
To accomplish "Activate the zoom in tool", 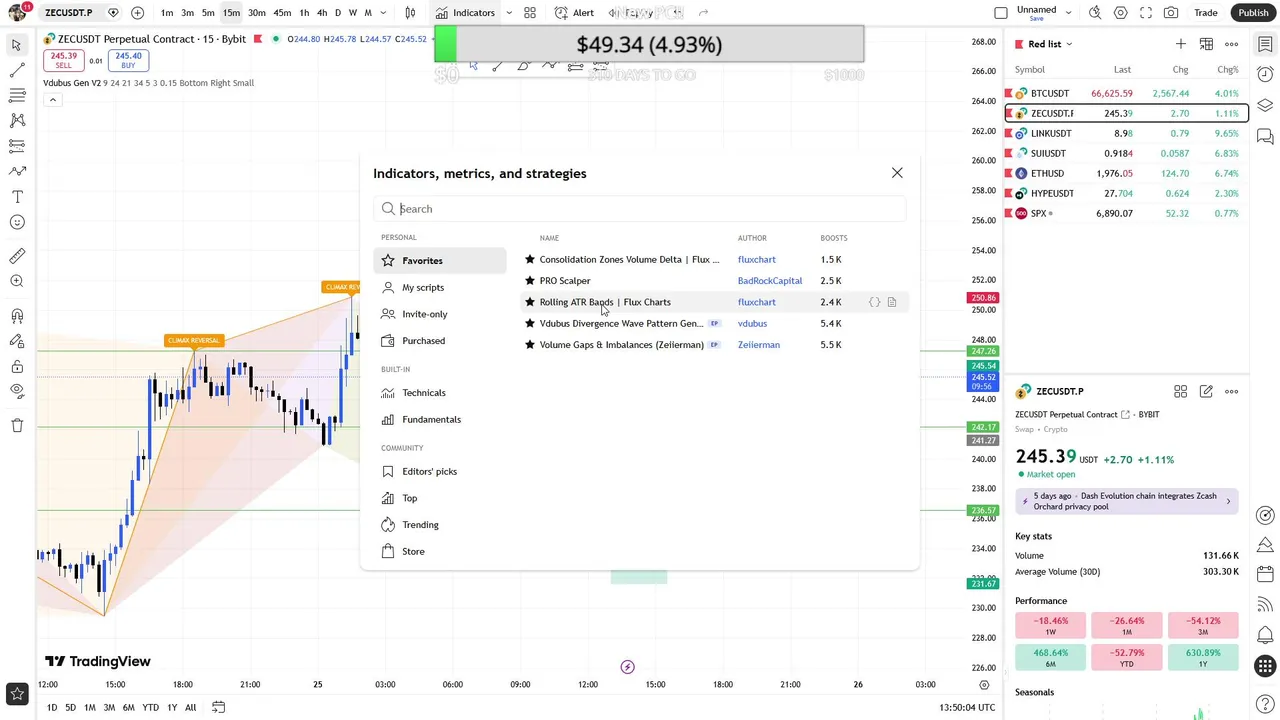I will tap(17, 281).
